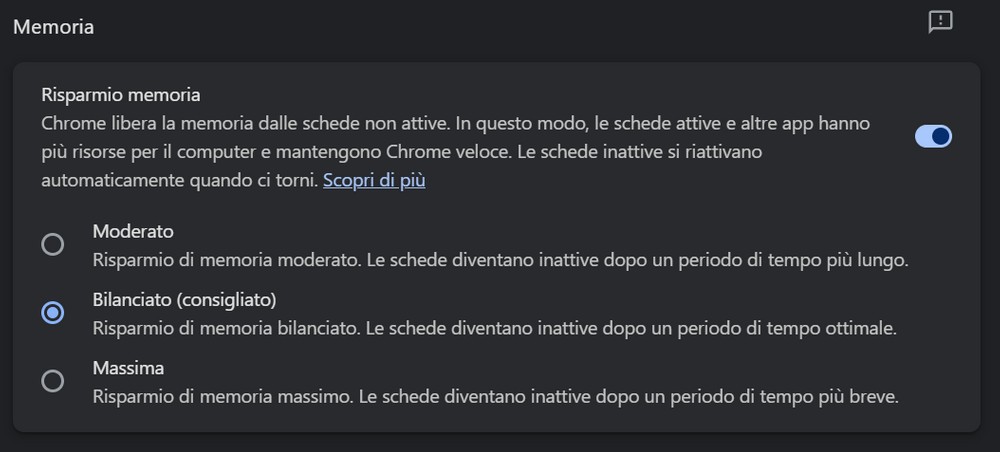
Task: Select the Massima radio button
Action: click(52, 380)
